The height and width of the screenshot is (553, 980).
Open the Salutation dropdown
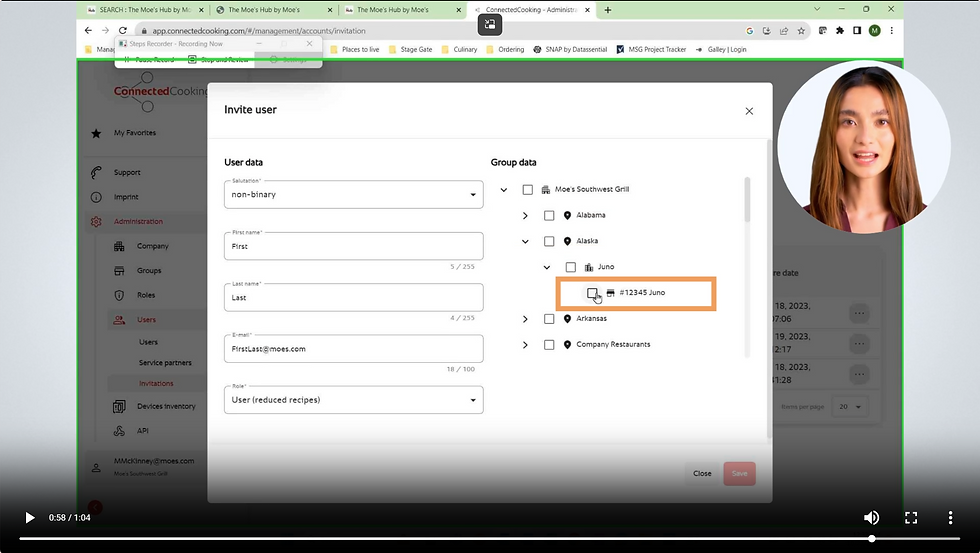[x=354, y=194]
